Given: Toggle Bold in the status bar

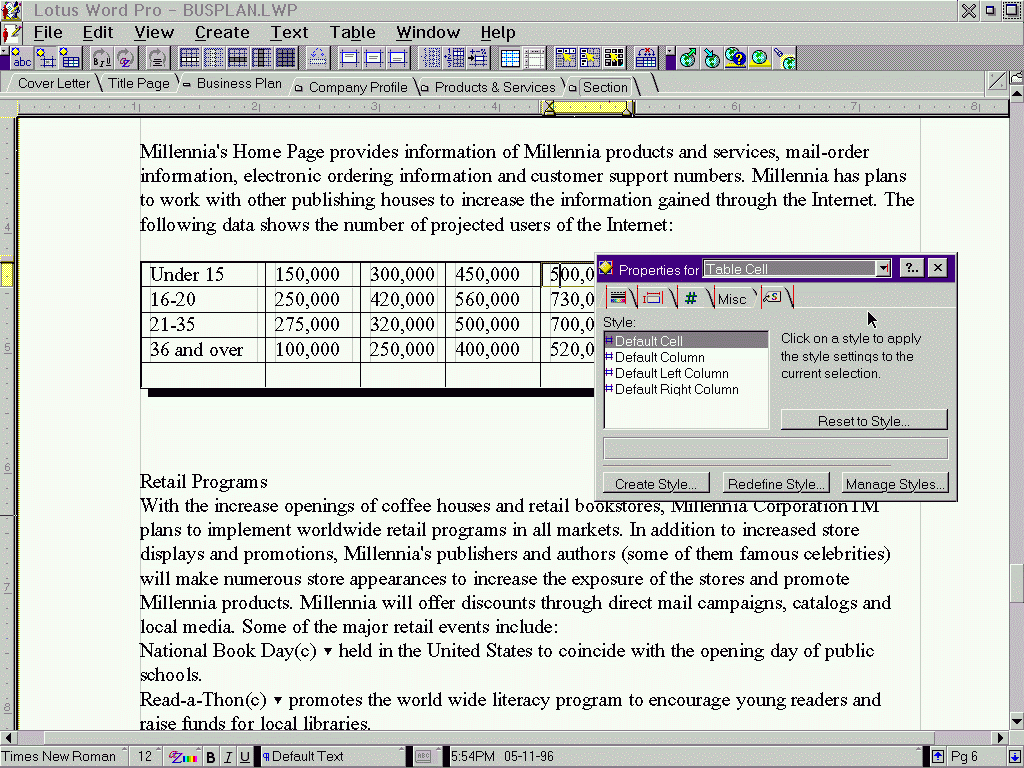Looking at the screenshot, I should pos(210,756).
